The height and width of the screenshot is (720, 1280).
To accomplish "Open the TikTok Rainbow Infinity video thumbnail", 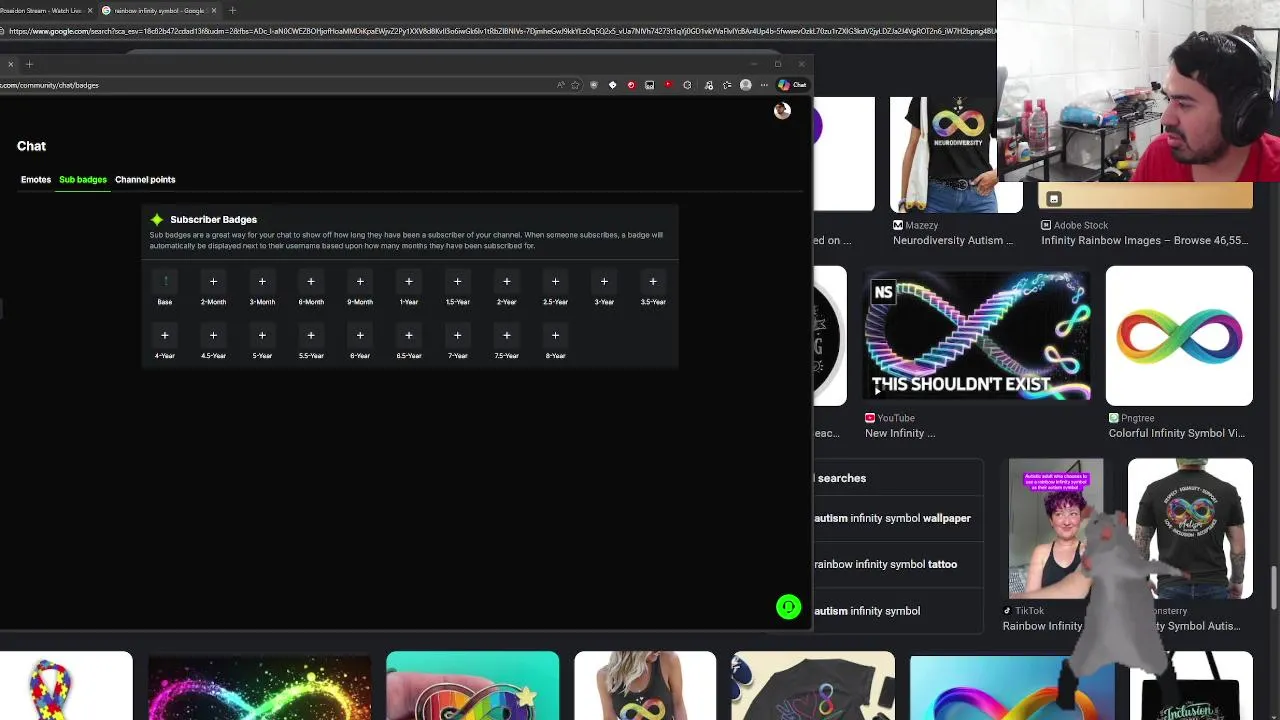I will (1056, 529).
